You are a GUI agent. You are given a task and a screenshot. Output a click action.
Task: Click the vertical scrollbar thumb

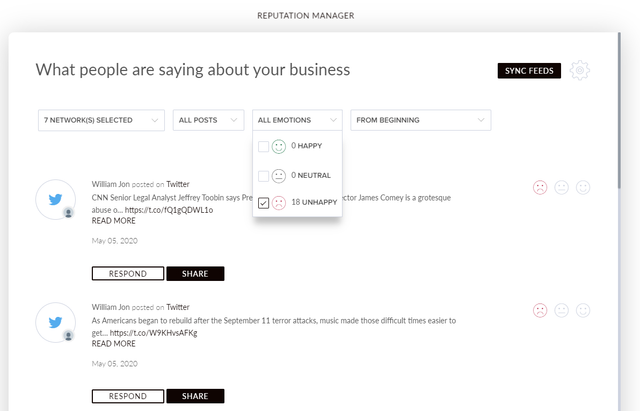pyautogui.click(x=620, y=110)
